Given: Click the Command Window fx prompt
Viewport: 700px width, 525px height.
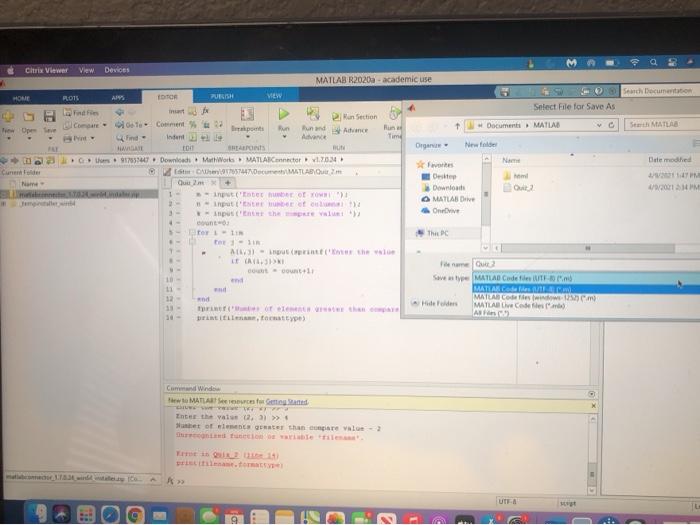Looking at the screenshot, I should [x=170, y=481].
